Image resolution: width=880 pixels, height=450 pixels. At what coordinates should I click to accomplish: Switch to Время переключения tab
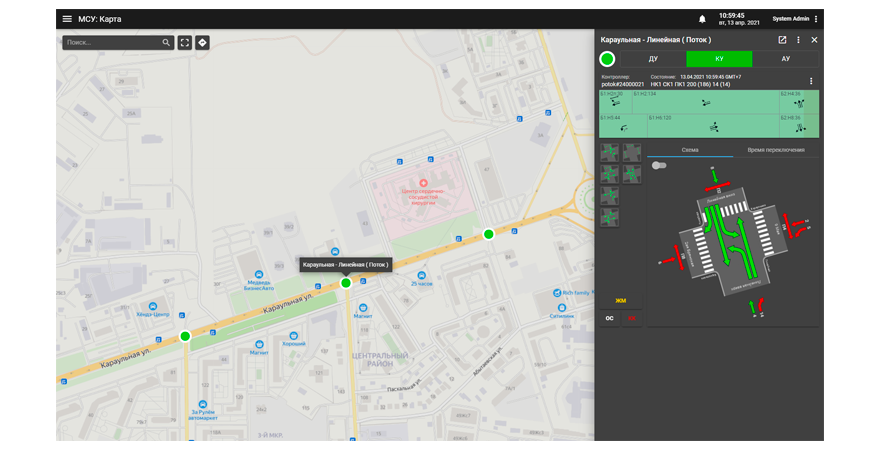click(x=776, y=150)
